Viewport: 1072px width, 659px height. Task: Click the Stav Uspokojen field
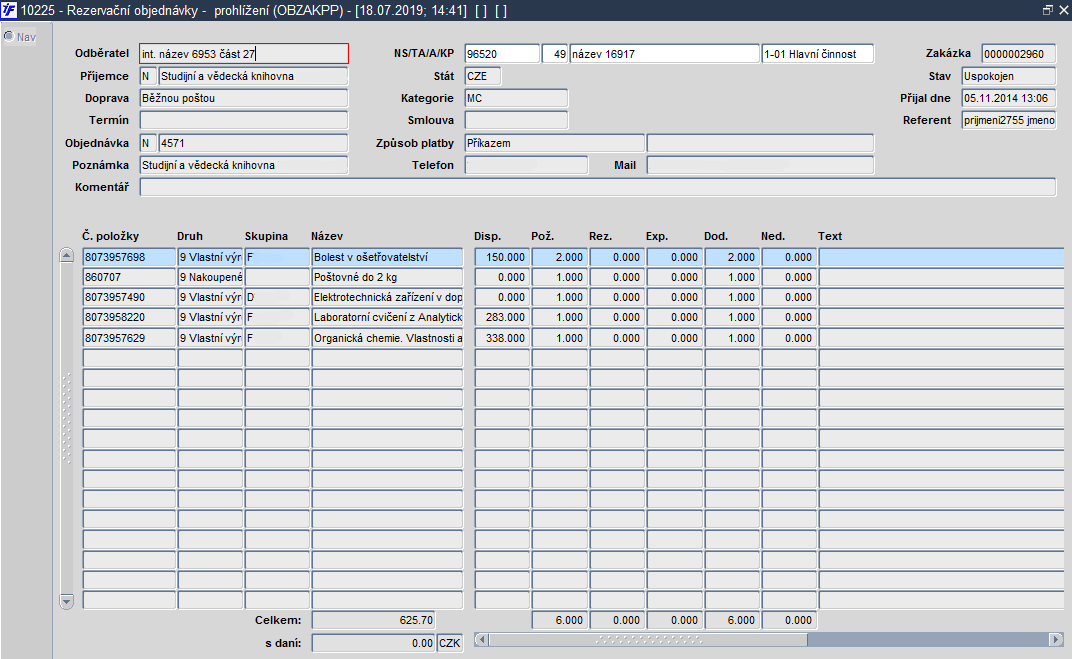pyautogui.click(x=1008, y=77)
